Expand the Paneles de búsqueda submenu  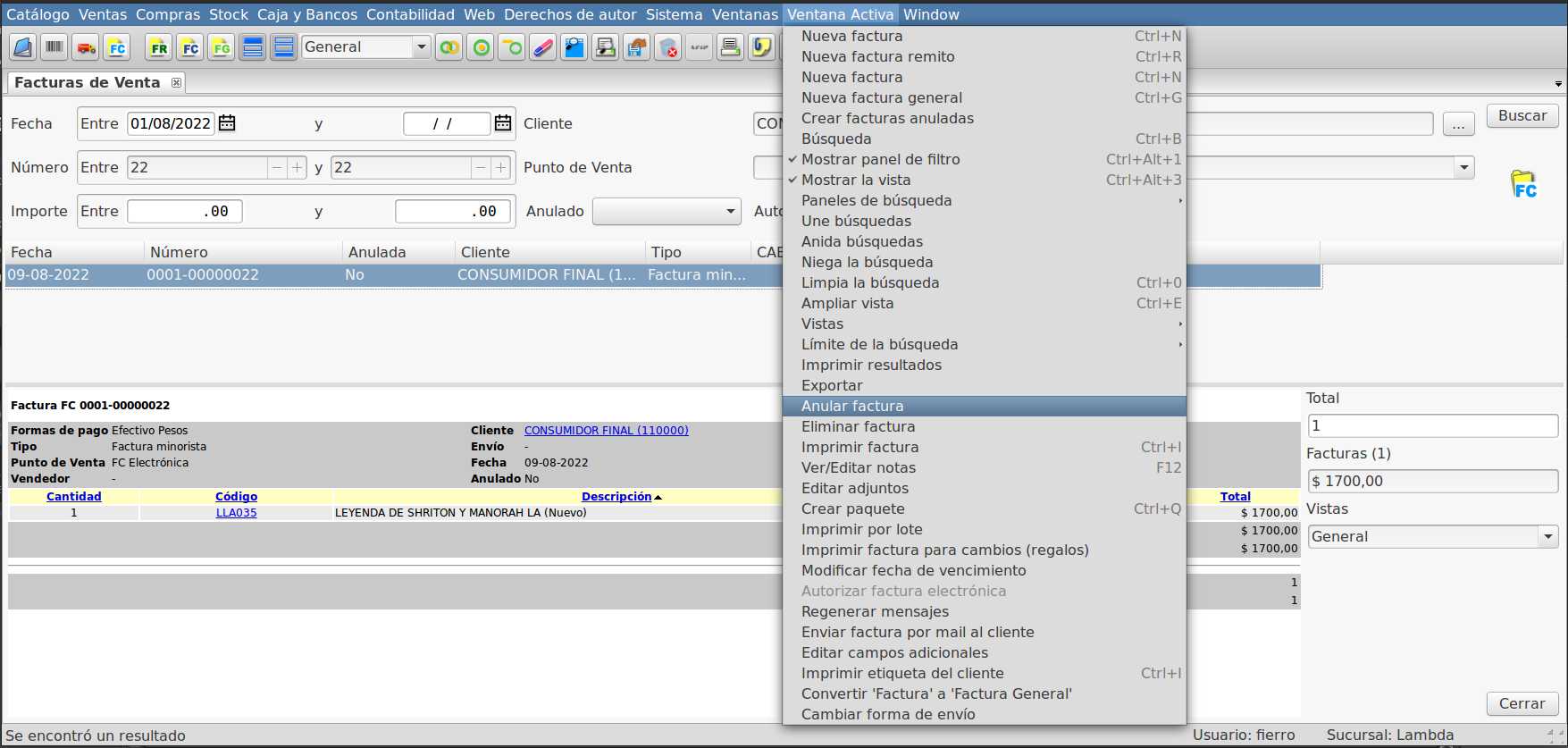[985, 200]
